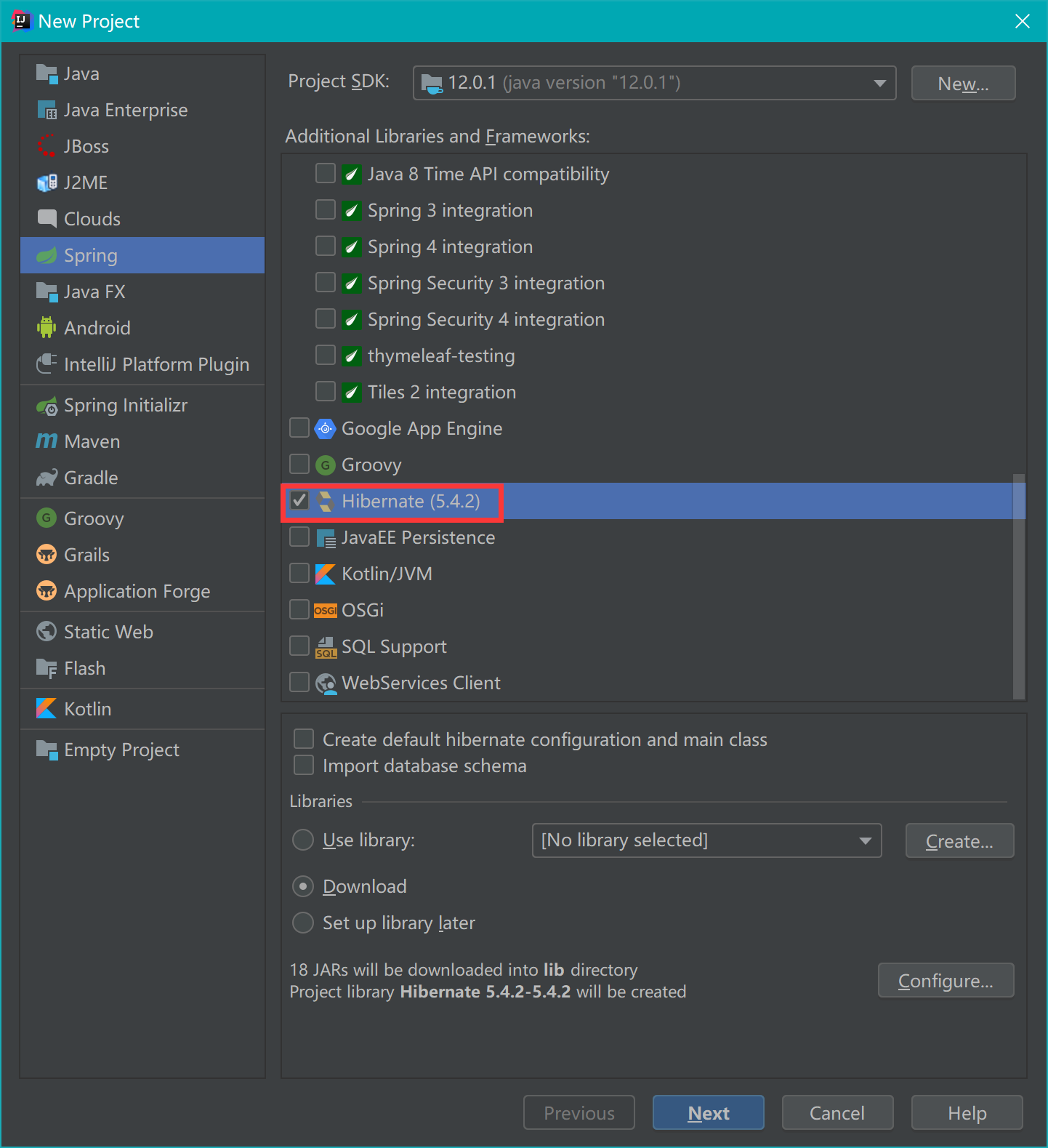Click the WebServices Client icon

[326, 683]
